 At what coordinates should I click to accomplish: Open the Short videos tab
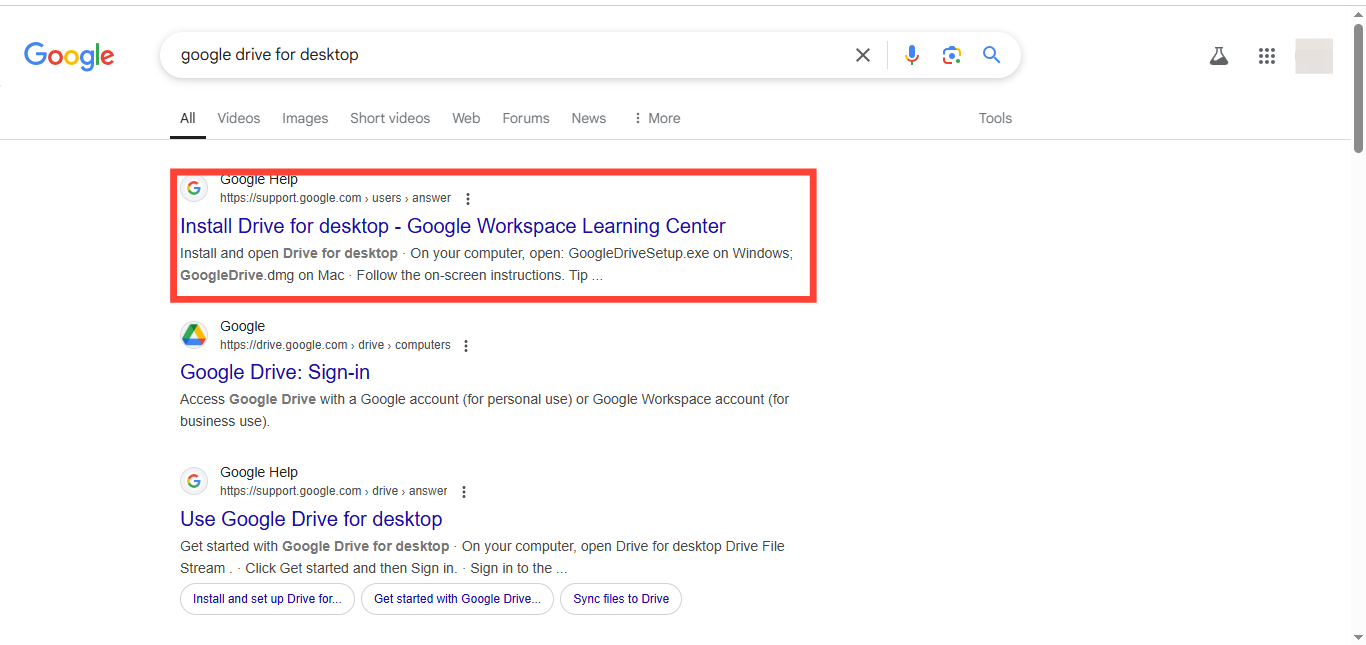click(x=390, y=118)
